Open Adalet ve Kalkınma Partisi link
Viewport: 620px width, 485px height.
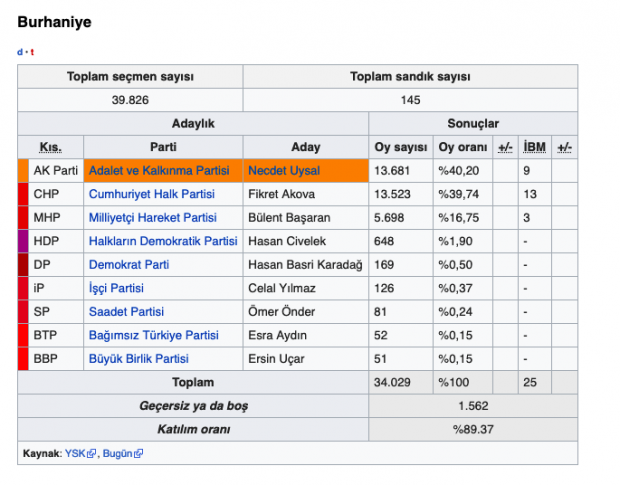[x=159, y=170]
